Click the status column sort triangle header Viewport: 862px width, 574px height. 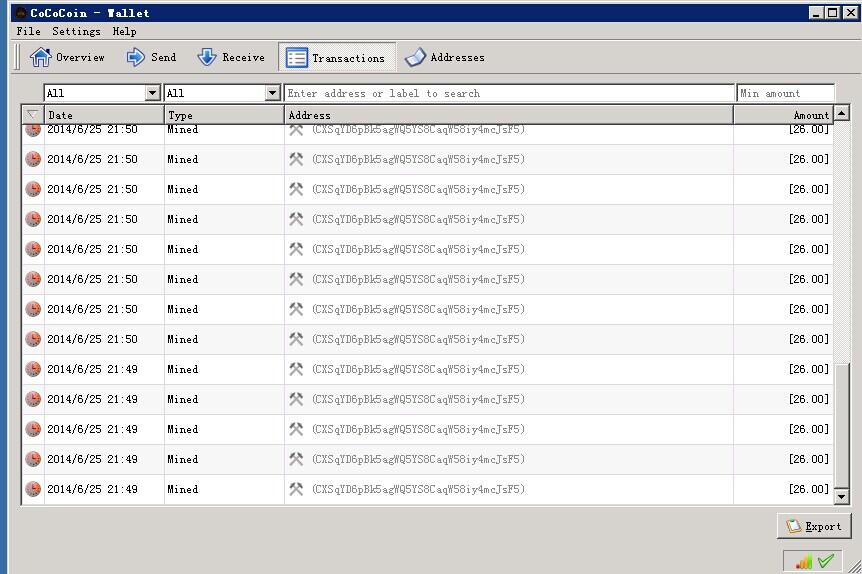coord(33,115)
